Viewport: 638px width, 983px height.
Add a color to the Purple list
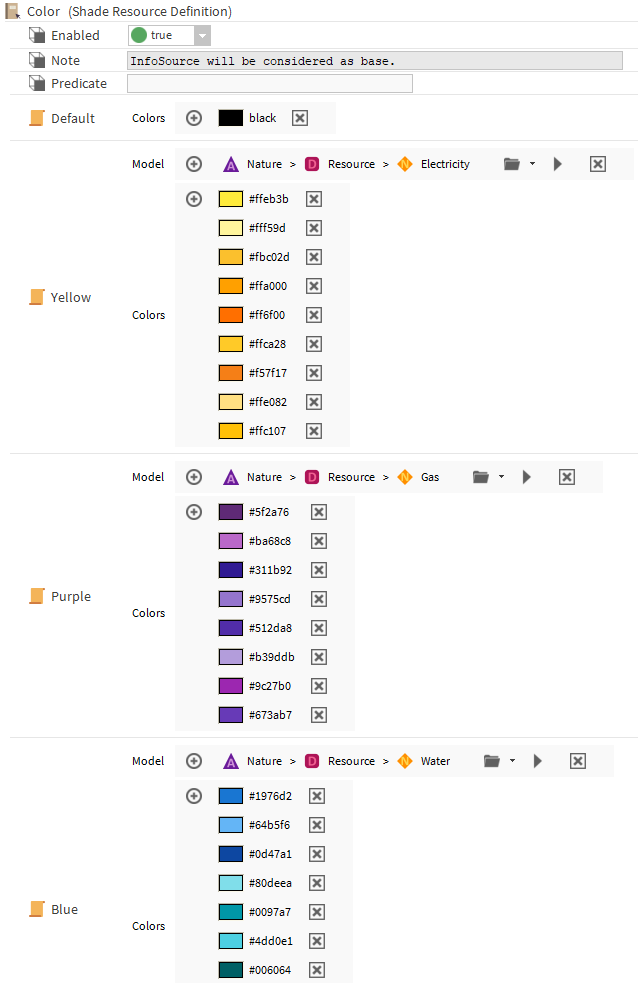pos(194,512)
